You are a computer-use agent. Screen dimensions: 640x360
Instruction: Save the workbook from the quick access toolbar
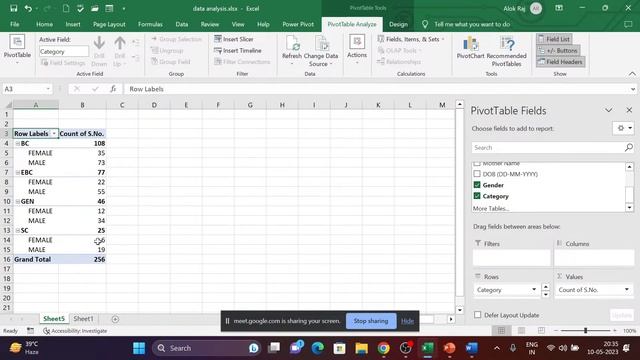point(13,8)
